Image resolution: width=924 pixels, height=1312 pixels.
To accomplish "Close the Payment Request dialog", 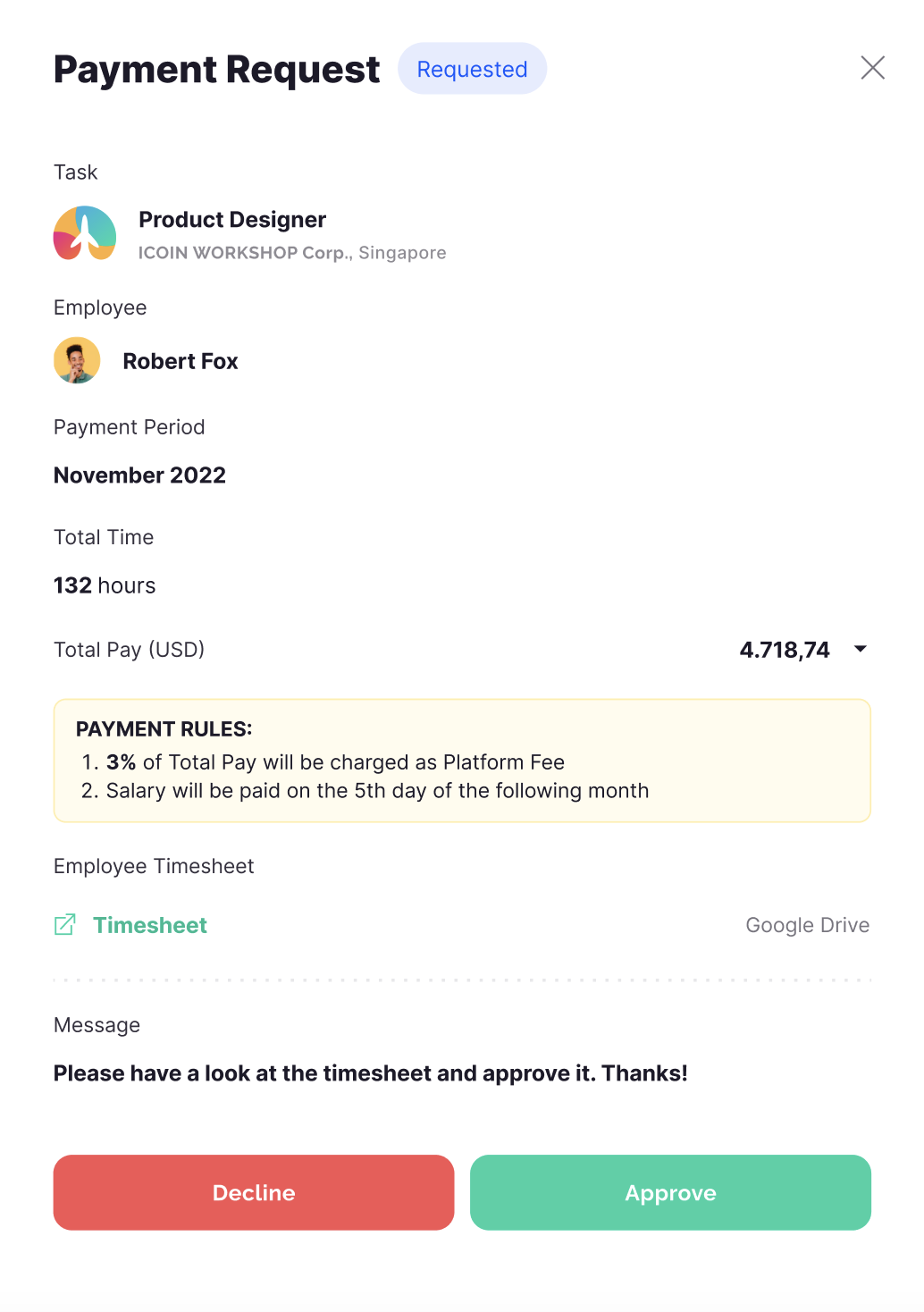I will pyautogui.click(x=872, y=68).
